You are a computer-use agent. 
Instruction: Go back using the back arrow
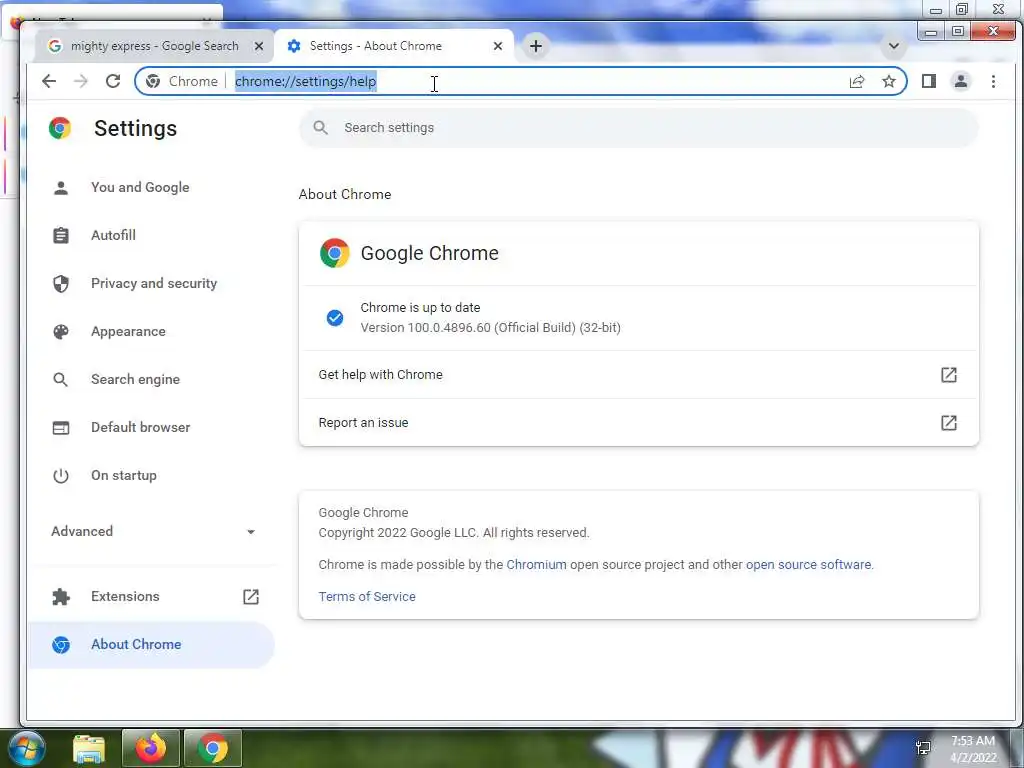coord(49,81)
